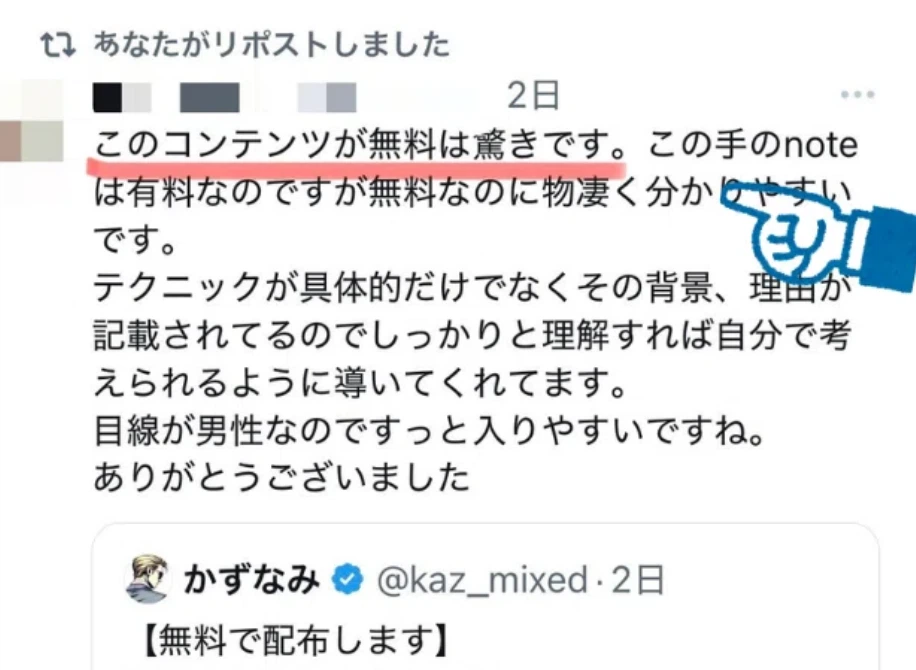This screenshot has height=670, width=916.
Task: Click the かずなみ display name
Action: point(252,579)
